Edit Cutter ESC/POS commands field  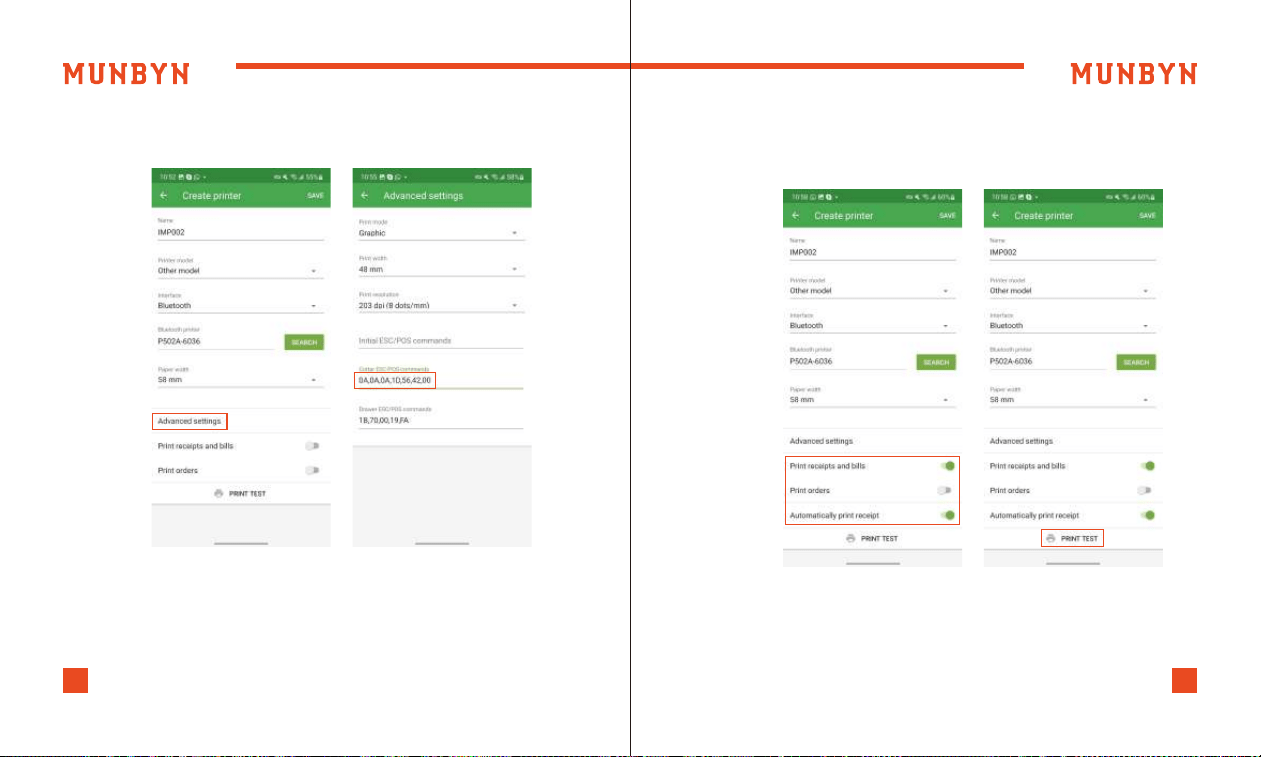442,379
